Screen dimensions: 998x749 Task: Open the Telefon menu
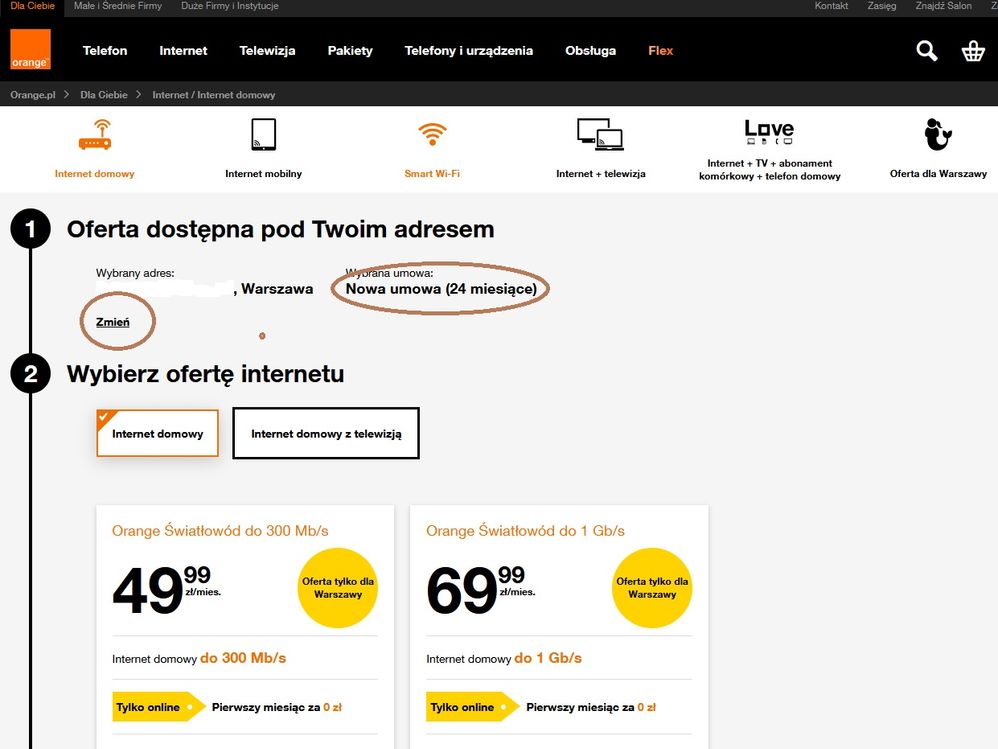tap(105, 51)
